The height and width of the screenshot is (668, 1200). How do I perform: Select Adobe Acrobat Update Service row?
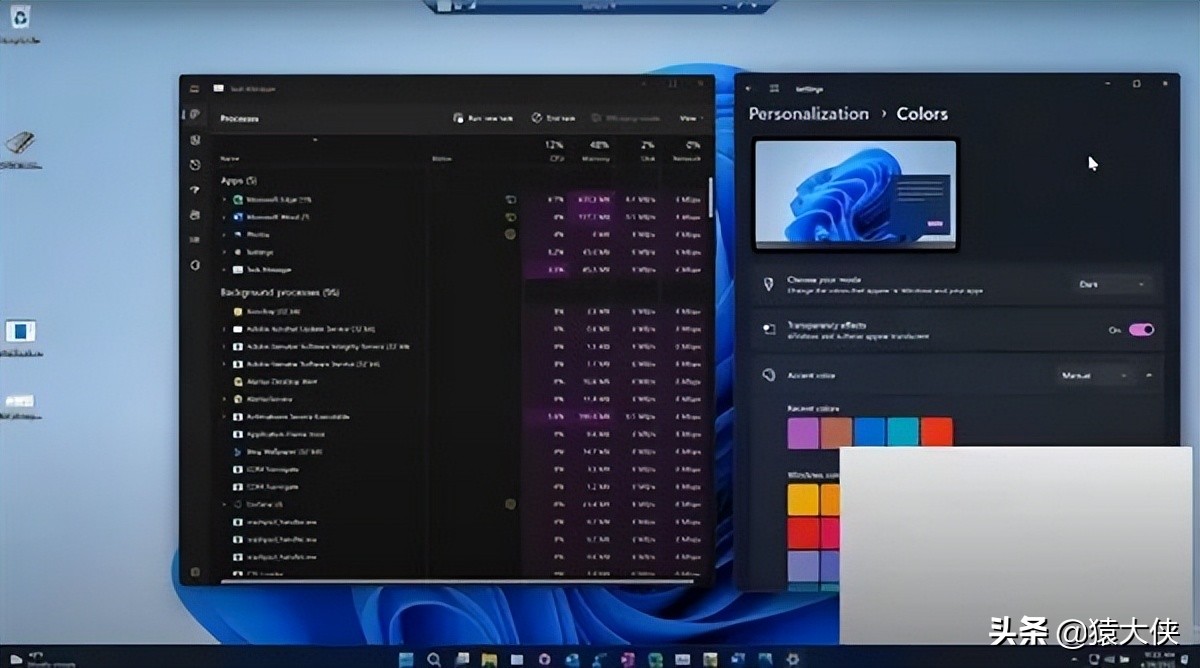[x=462, y=329]
